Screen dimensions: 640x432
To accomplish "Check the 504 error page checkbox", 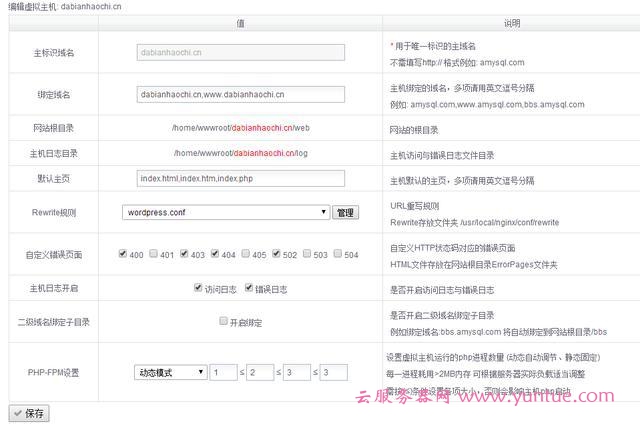I will [338, 254].
